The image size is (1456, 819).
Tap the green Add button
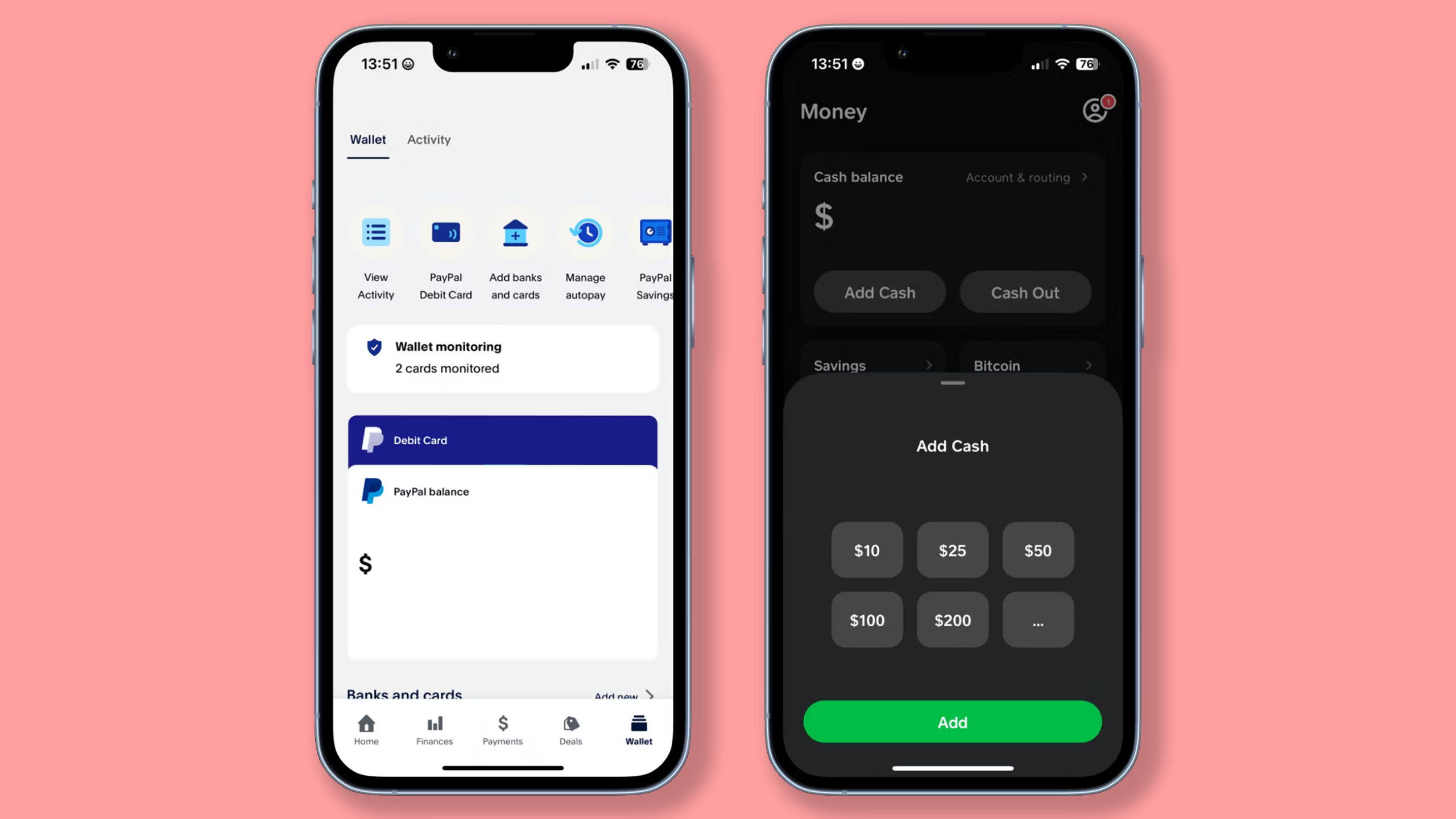tap(952, 722)
